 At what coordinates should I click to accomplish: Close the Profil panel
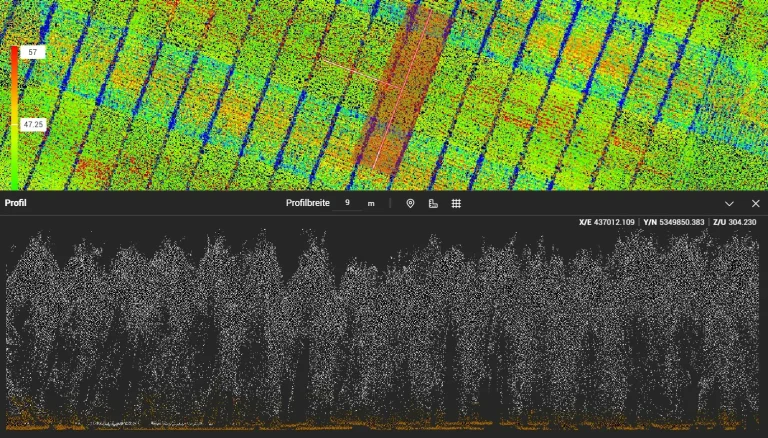pyautogui.click(x=755, y=203)
